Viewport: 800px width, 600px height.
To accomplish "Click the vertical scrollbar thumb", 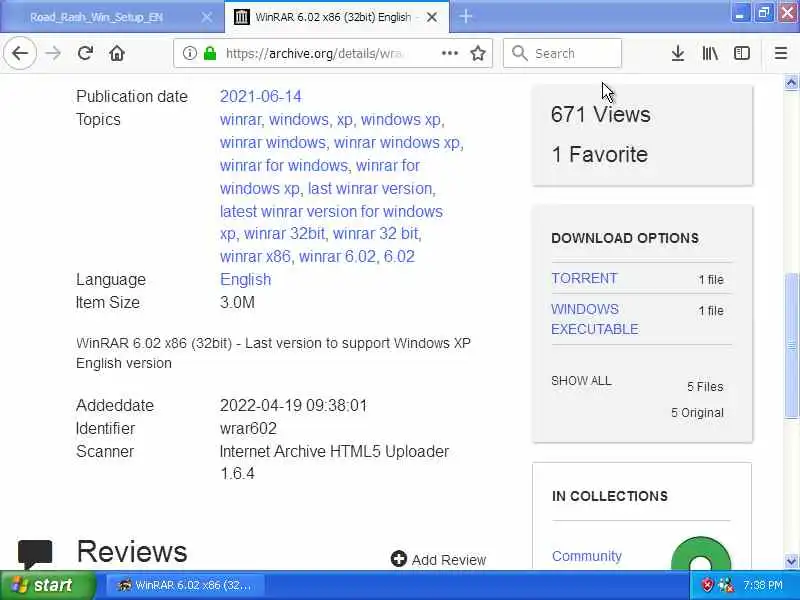I will (x=791, y=346).
